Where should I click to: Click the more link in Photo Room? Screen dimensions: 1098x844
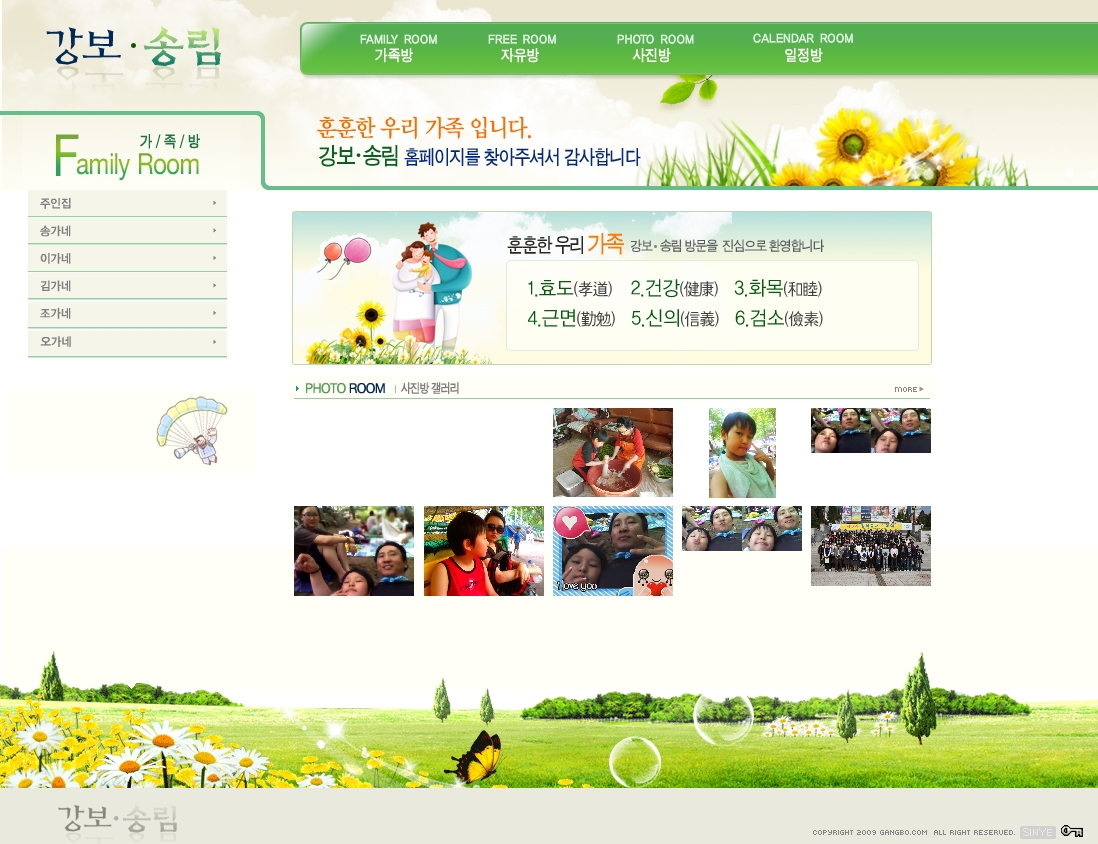point(908,389)
